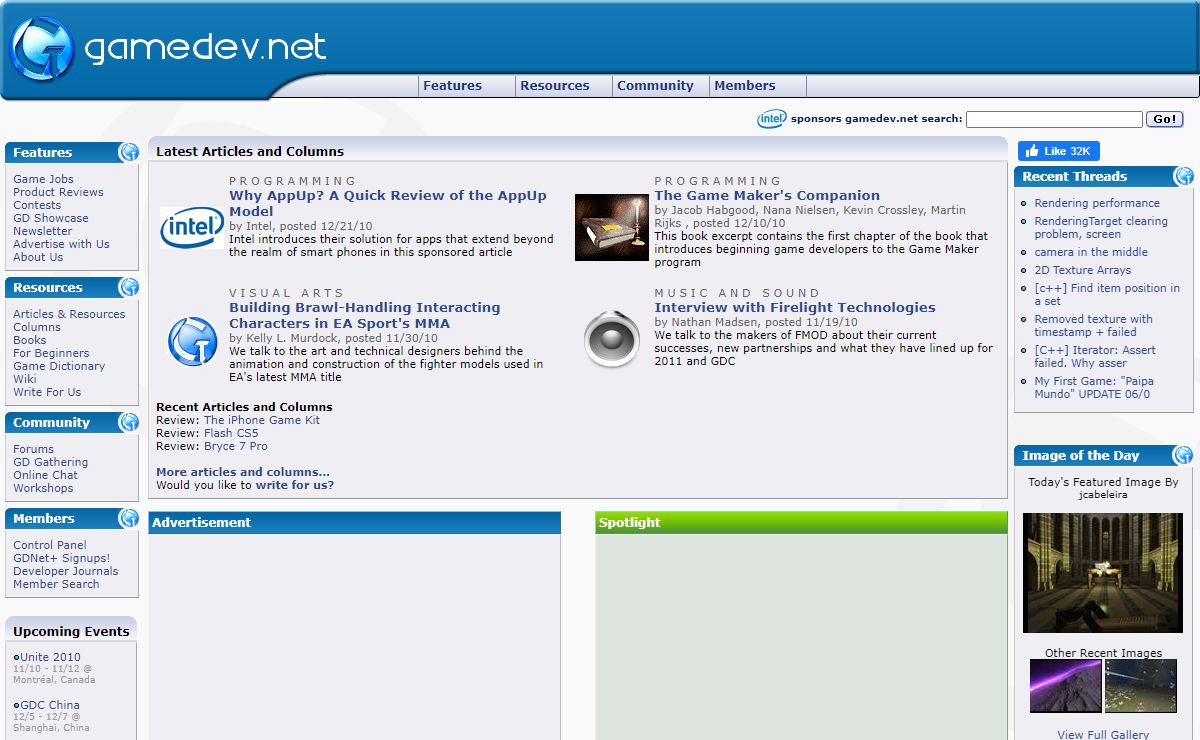The height and width of the screenshot is (740, 1200).
Task: Open The iPhone Game Kit review
Action: [x=262, y=420]
